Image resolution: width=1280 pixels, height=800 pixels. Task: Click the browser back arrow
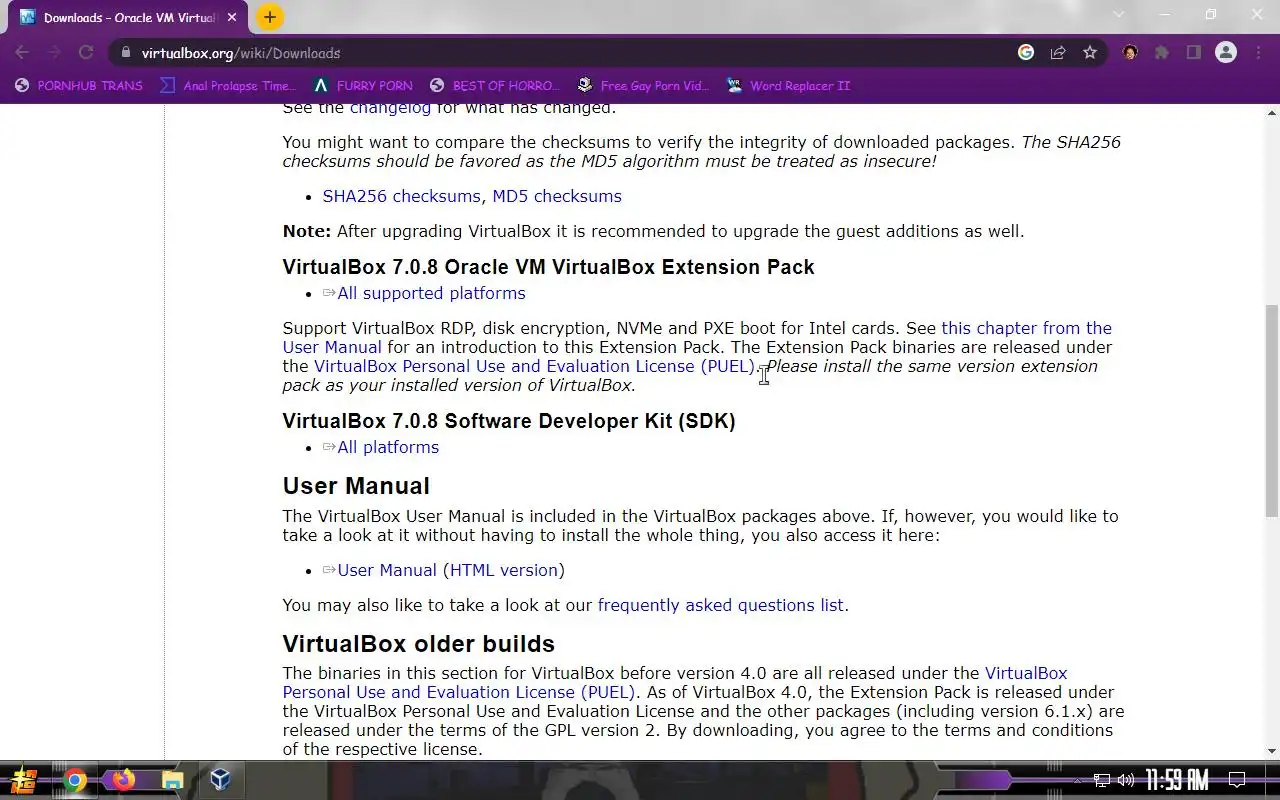[22, 53]
